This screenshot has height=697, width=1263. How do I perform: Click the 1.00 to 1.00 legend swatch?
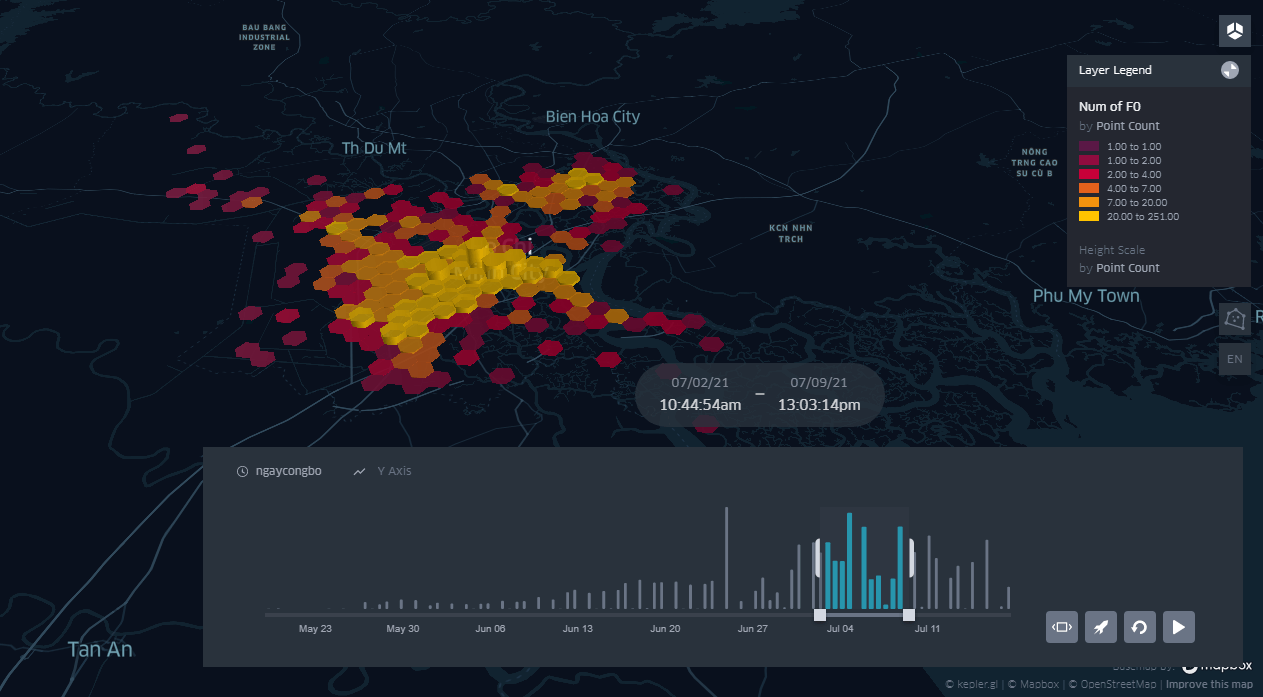[x=1087, y=146]
